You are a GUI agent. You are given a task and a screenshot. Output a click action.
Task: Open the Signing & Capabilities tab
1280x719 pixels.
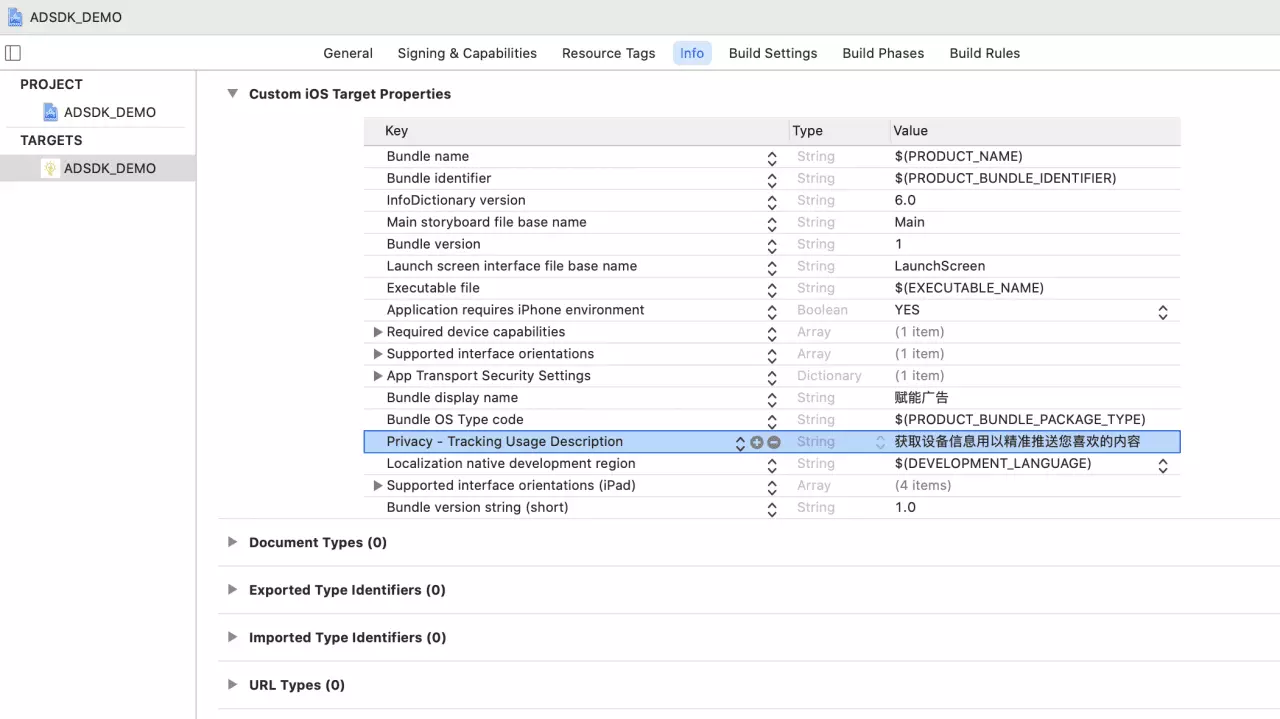click(467, 53)
